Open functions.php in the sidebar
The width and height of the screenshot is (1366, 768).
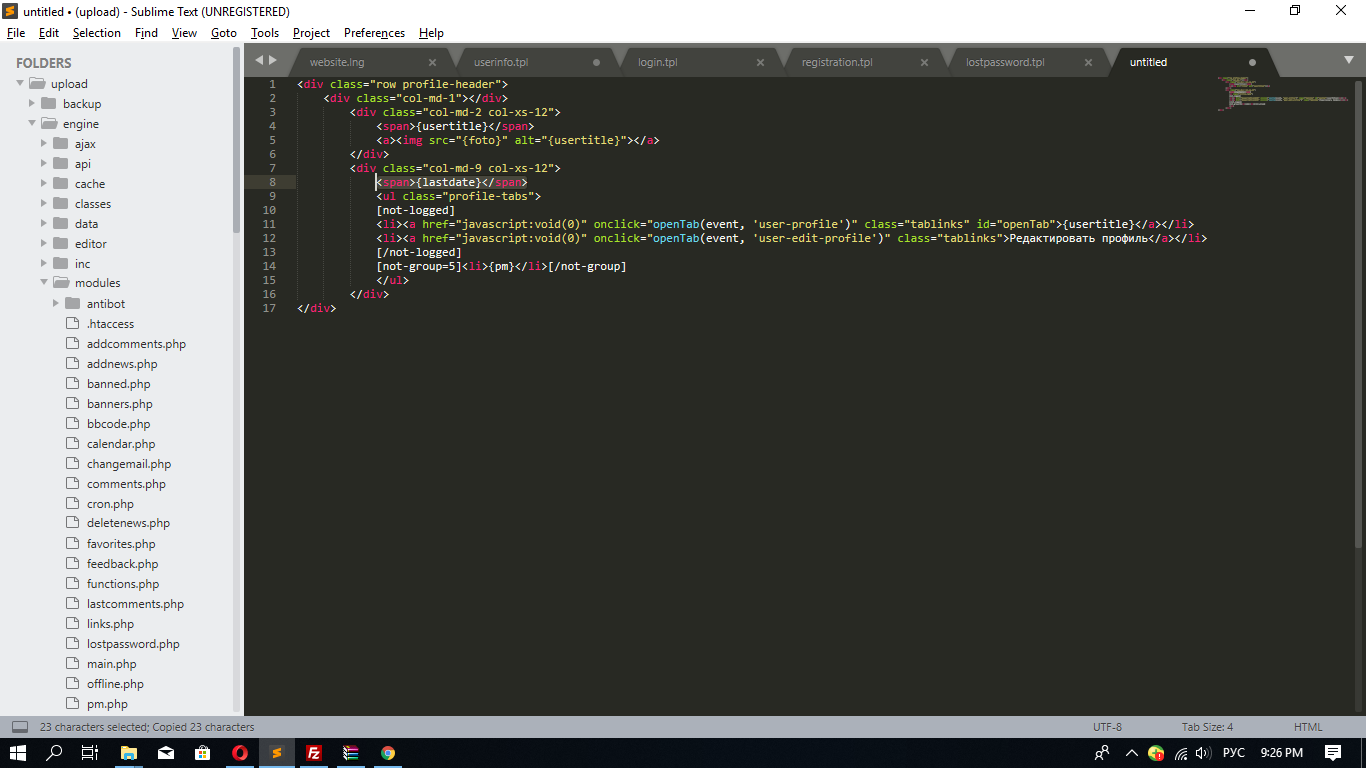point(123,584)
